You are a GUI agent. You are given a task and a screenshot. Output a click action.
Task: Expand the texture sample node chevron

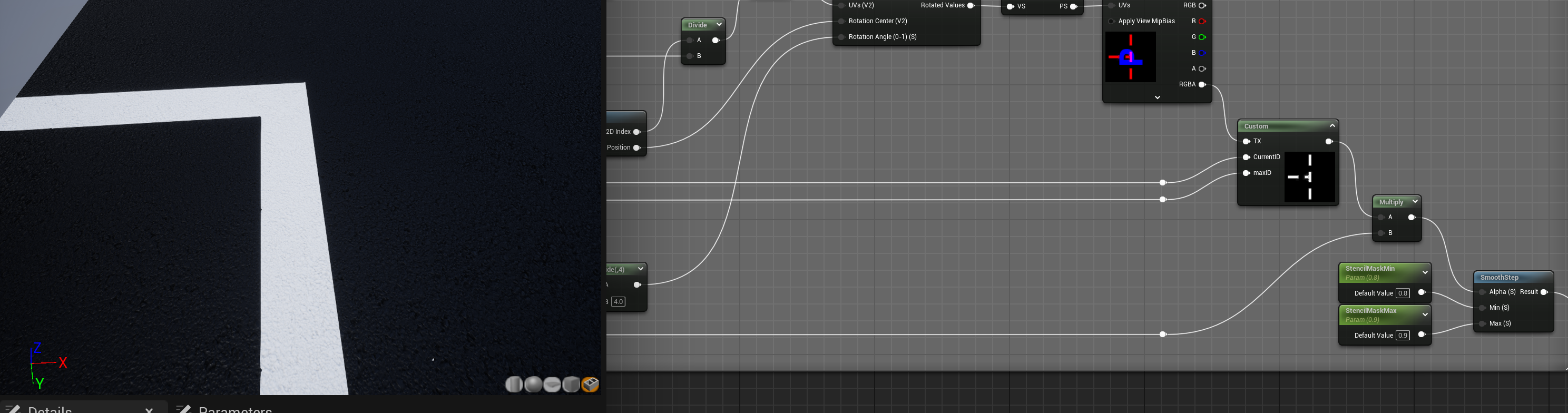[1158, 97]
